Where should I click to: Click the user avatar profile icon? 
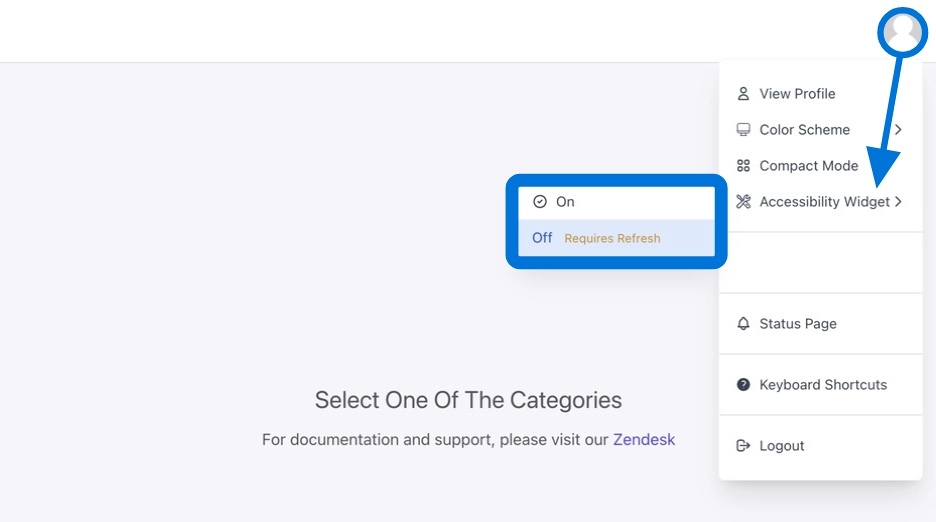point(903,32)
